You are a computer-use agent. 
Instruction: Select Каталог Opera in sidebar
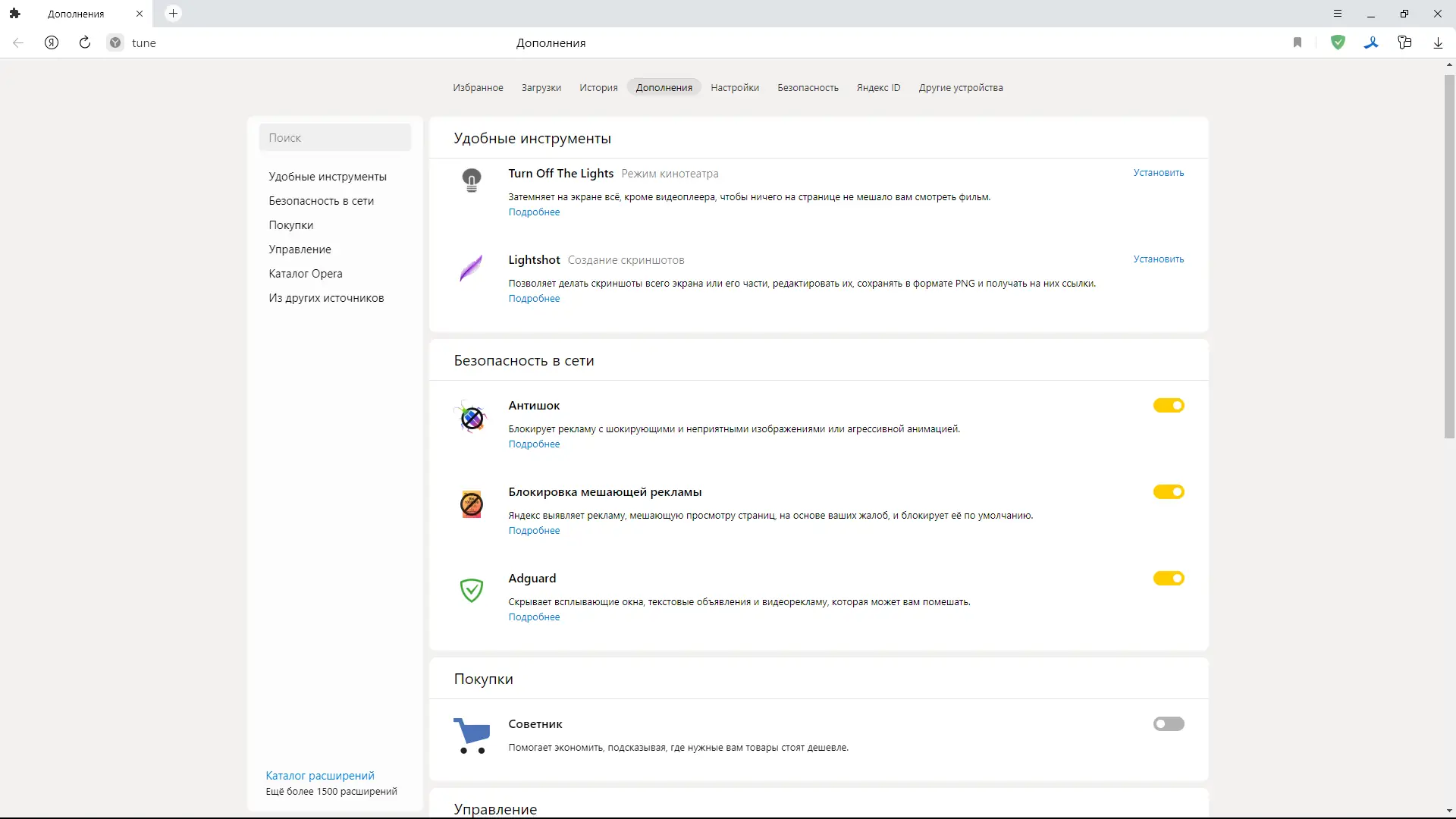click(306, 274)
